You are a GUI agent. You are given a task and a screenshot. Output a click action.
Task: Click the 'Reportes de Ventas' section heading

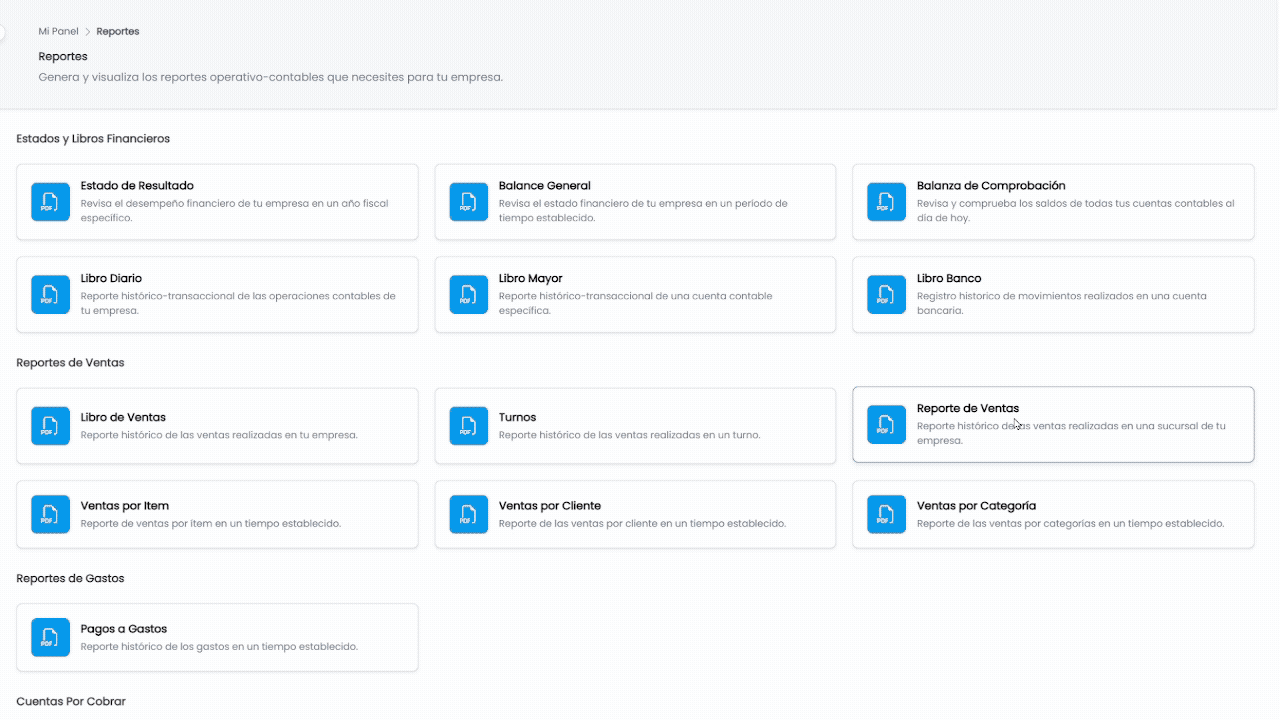[70, 363]
